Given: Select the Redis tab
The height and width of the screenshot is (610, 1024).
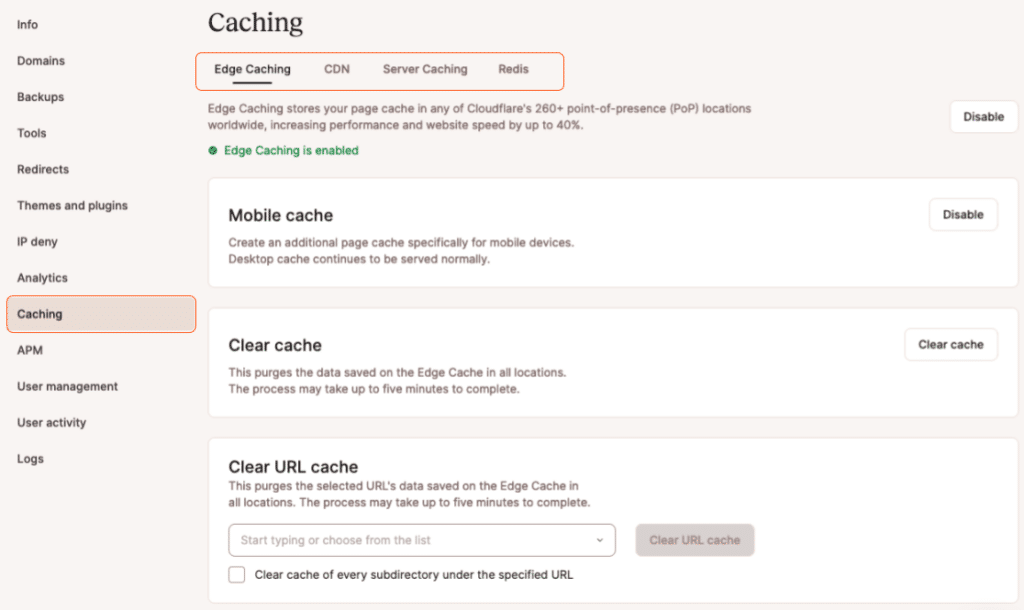Looking at the screenshot, I should tap(513, 69).
